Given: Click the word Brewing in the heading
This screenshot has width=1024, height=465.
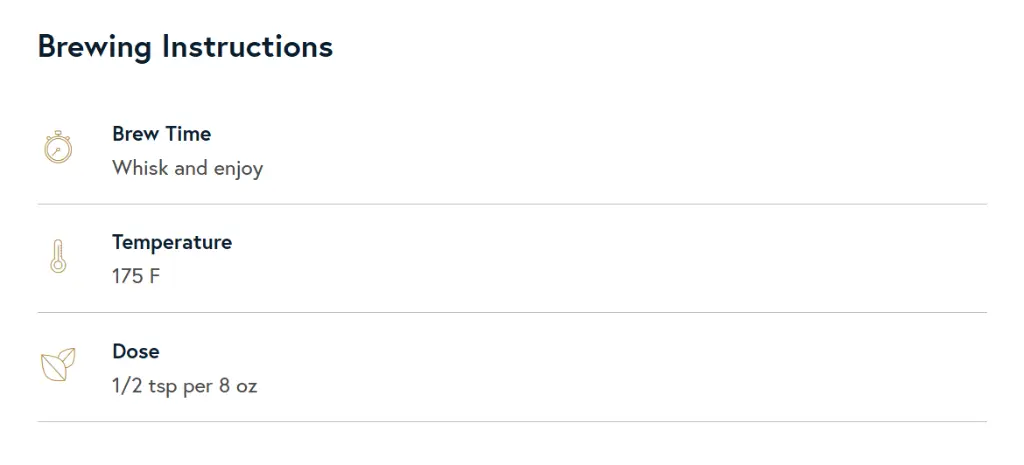Looking at the screenshot, I should point(95,46).
